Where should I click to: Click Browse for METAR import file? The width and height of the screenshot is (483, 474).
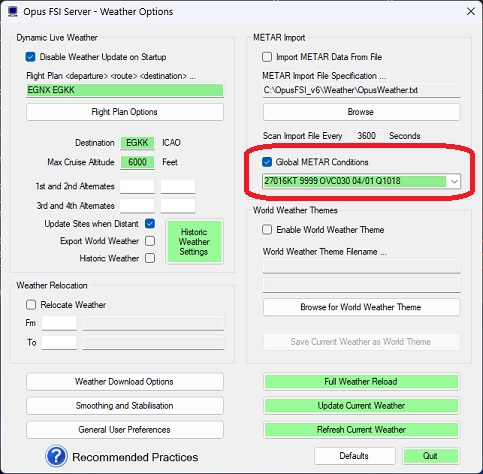click(361, 112)
